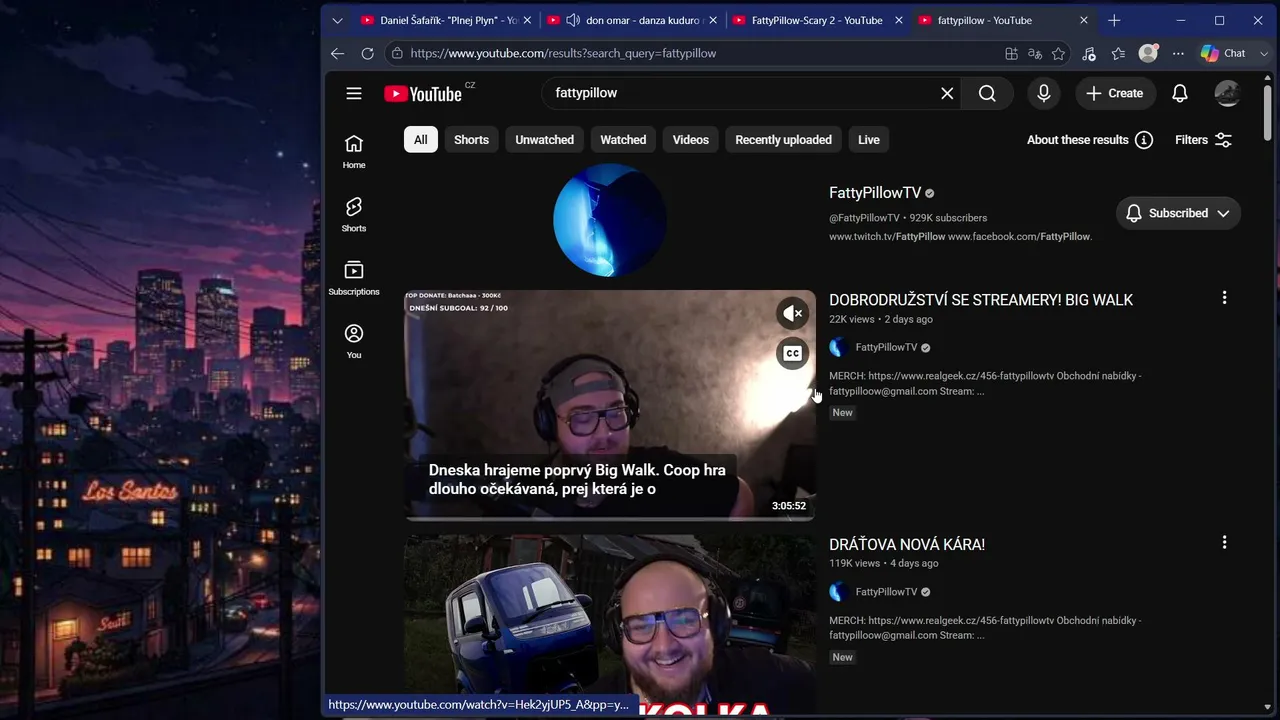Screen dimensions: 1280x720
Task: Close the FattyPillow-Scary 2 tab
Action: click(898, 20)
